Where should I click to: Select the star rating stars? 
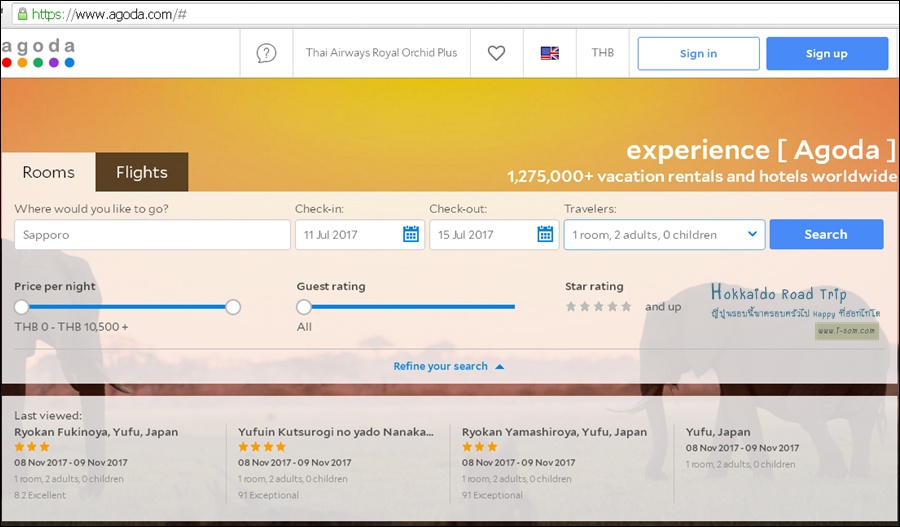pyautogui.click(x=598, y=307)
